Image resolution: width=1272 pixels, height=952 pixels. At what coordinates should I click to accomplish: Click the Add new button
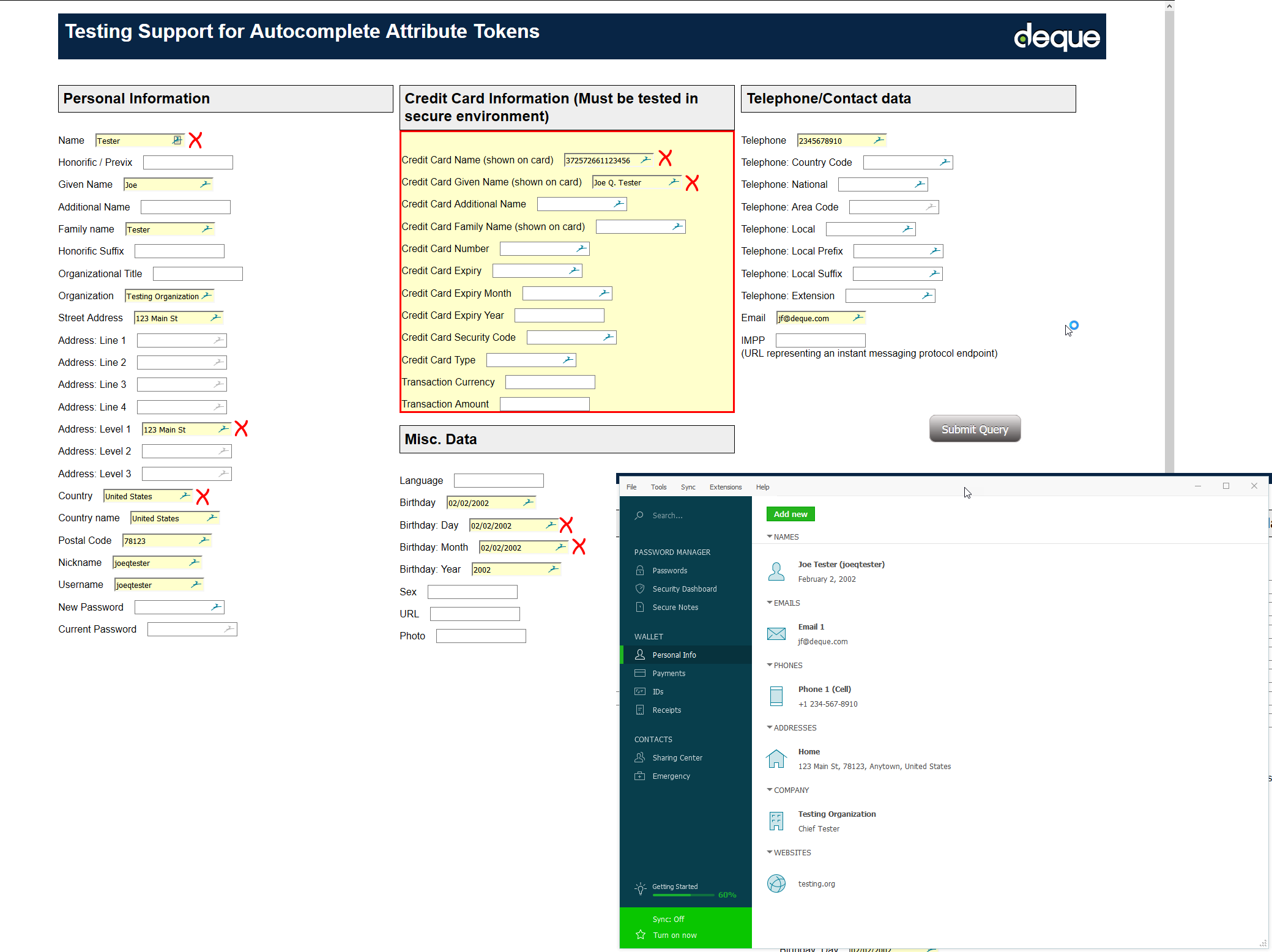790,514
